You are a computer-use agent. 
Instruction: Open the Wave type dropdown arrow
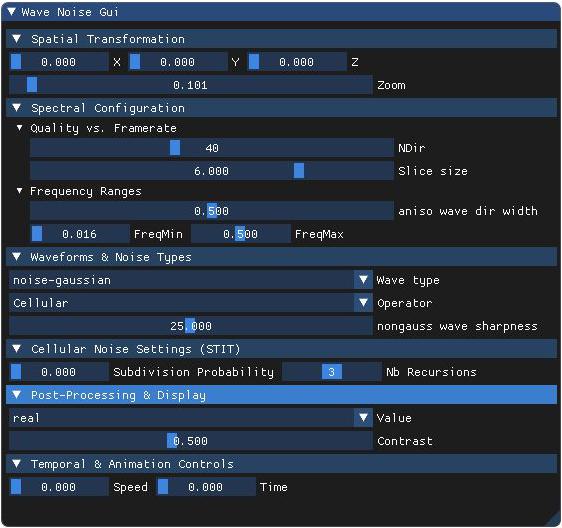tap(363, 280)
